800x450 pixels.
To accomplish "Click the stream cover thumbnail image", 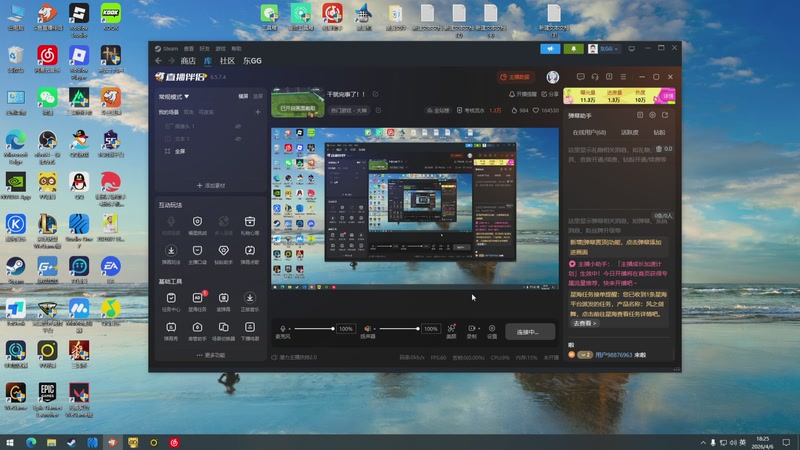I will pos(297,103).
